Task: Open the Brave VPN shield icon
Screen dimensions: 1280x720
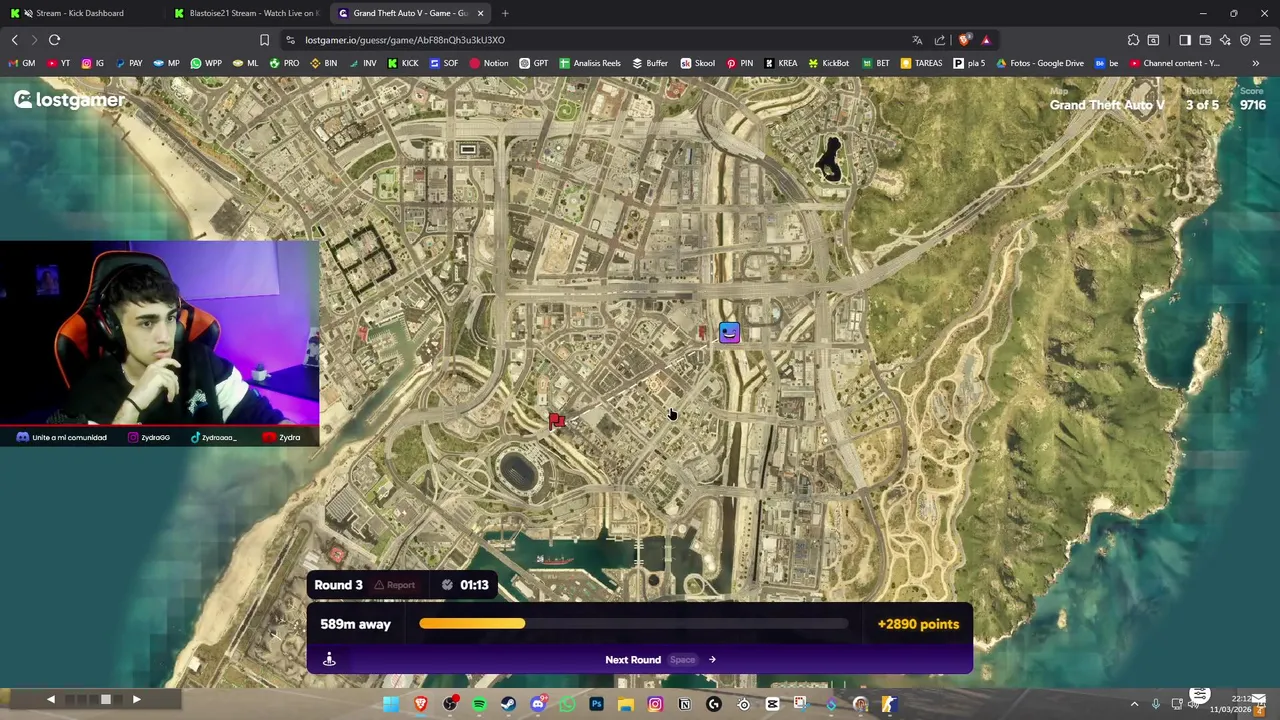Action: coord(1245,40)
